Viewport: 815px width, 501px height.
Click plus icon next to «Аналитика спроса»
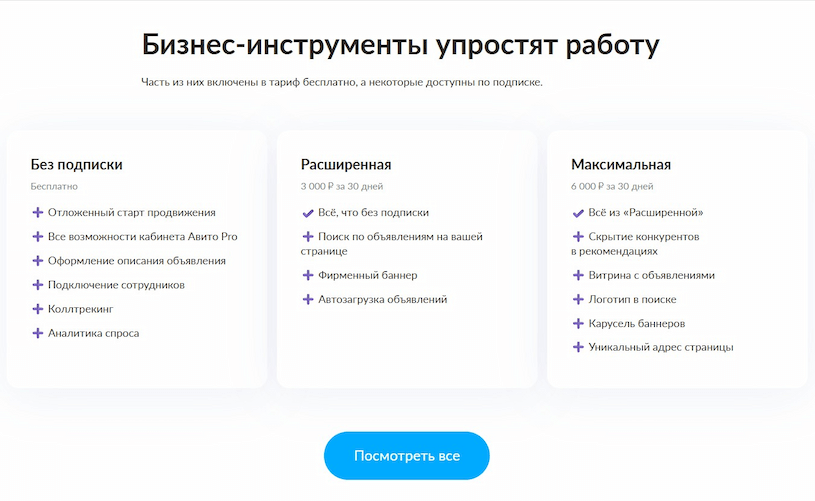[38, 333]
